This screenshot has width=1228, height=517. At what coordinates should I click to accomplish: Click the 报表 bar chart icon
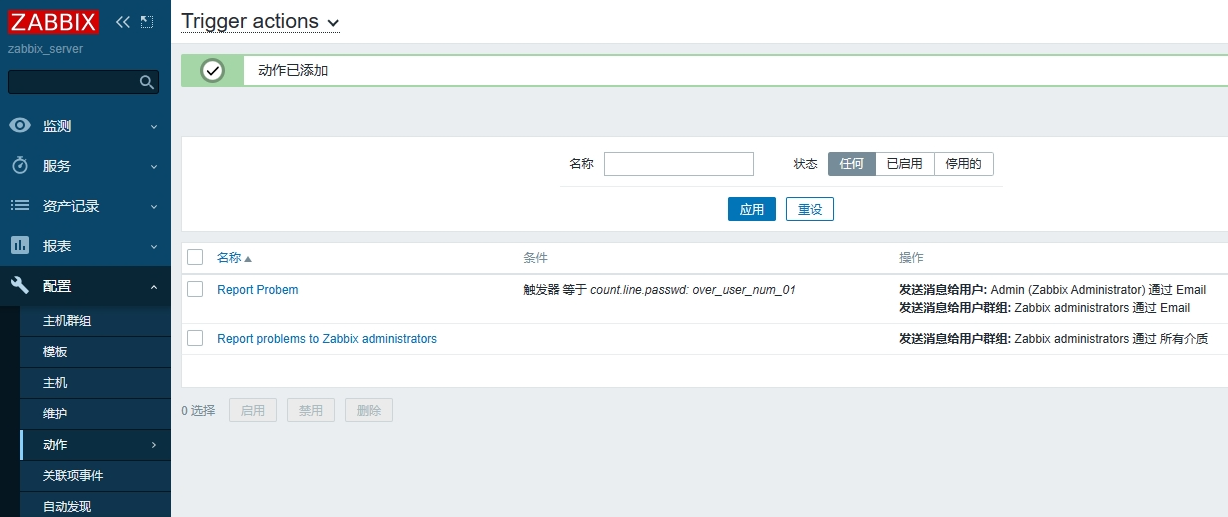[20, 246]
